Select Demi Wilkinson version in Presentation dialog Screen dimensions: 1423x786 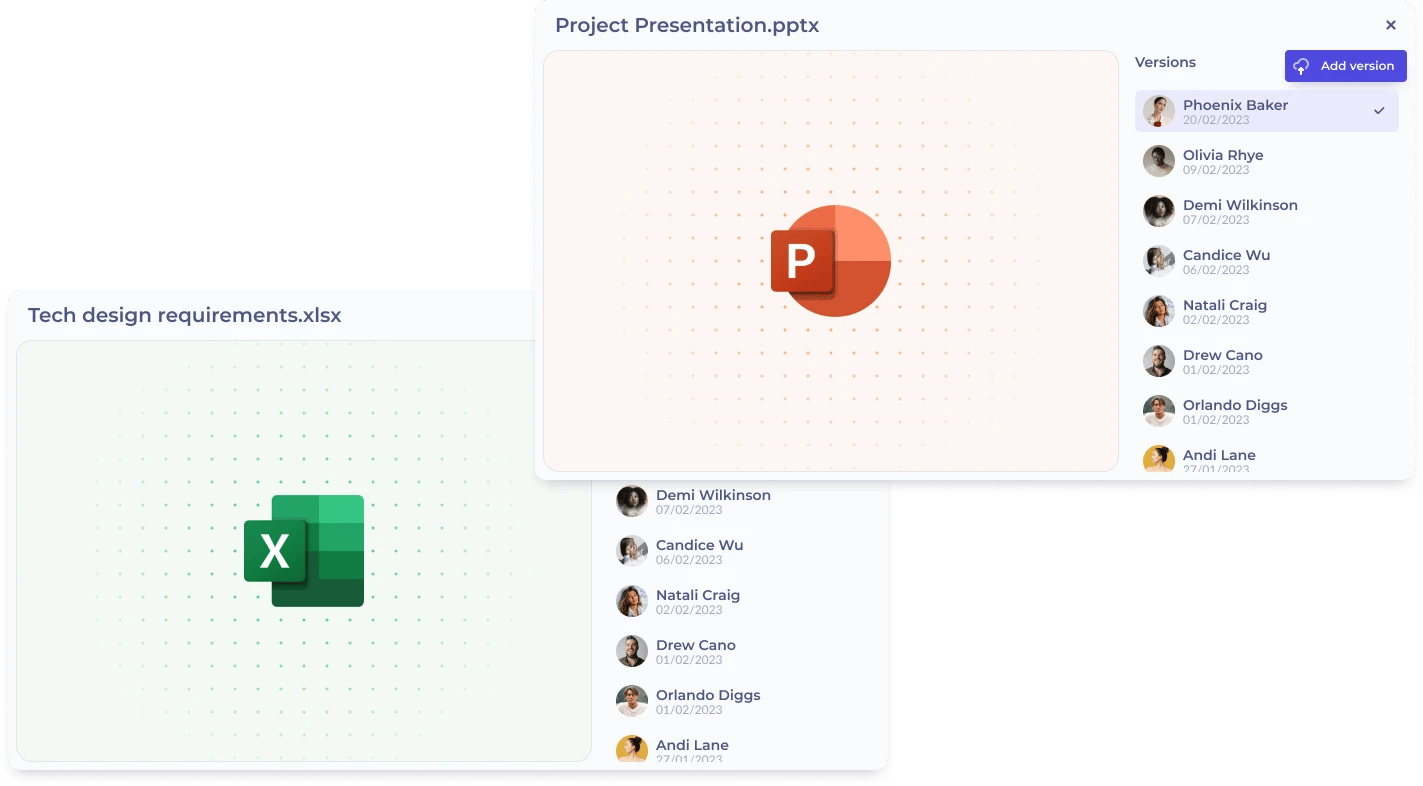pos(1267,211)
